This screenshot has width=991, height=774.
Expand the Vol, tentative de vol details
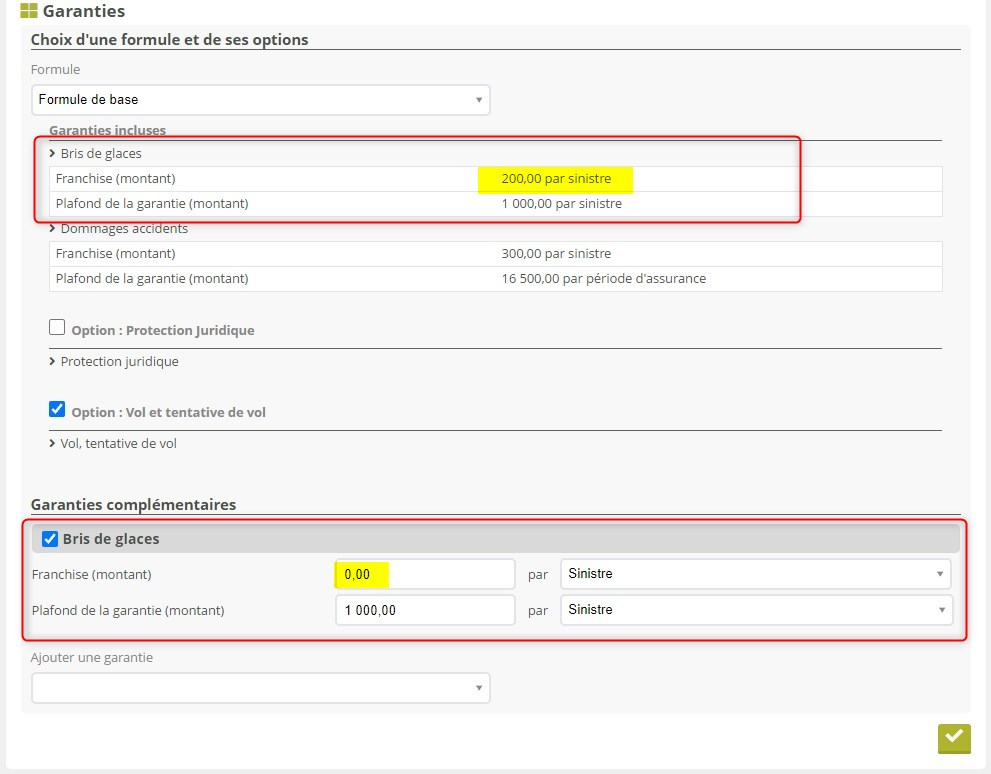(117, 444)
